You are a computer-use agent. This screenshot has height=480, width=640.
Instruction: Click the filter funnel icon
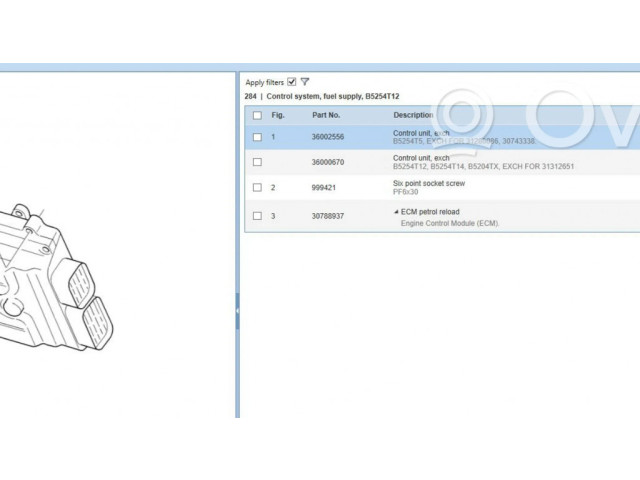tap(305, 81)
